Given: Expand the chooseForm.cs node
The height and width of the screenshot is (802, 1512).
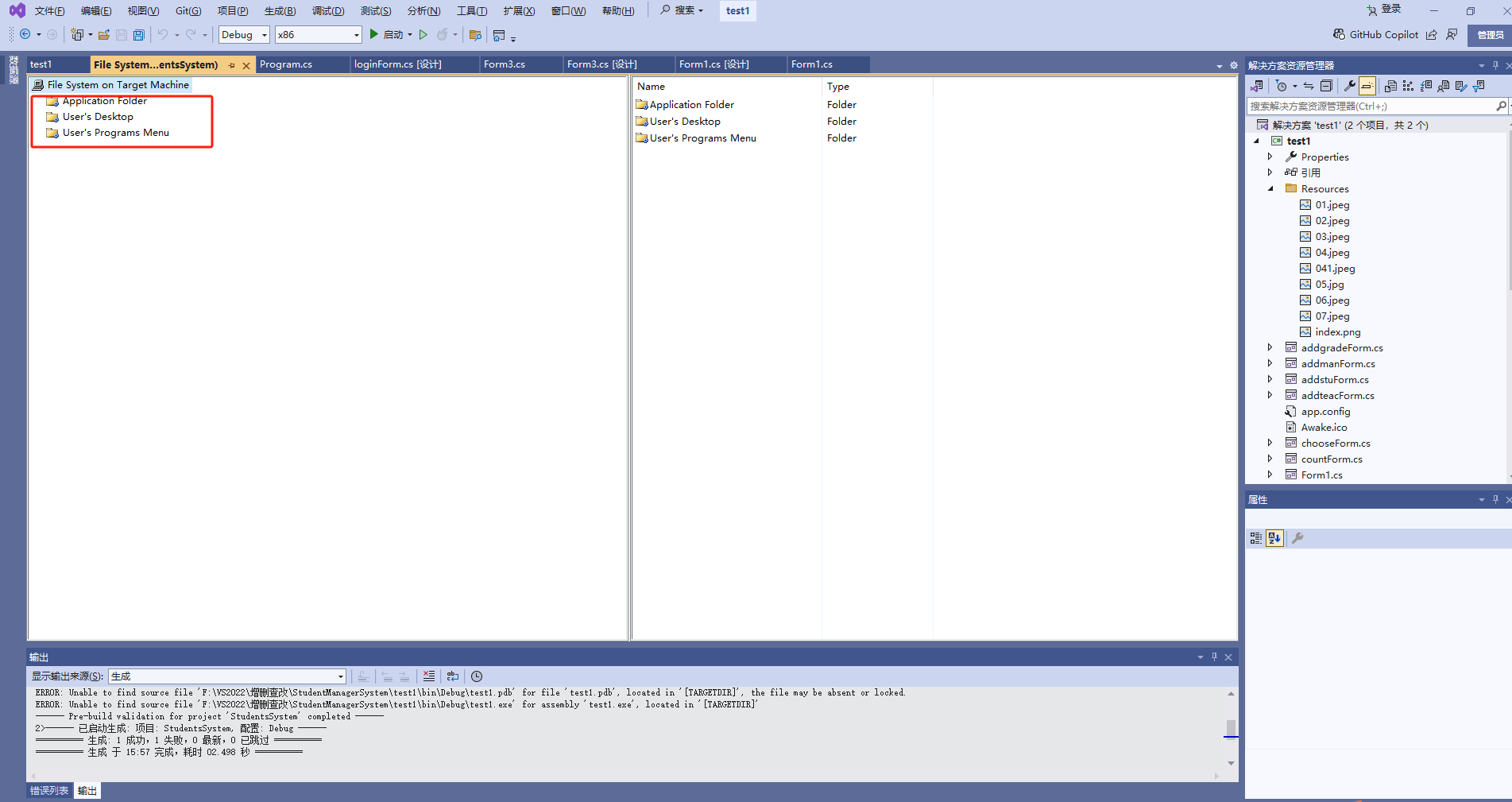Looking at the screenshot, I should click(x=1270, y=444).
